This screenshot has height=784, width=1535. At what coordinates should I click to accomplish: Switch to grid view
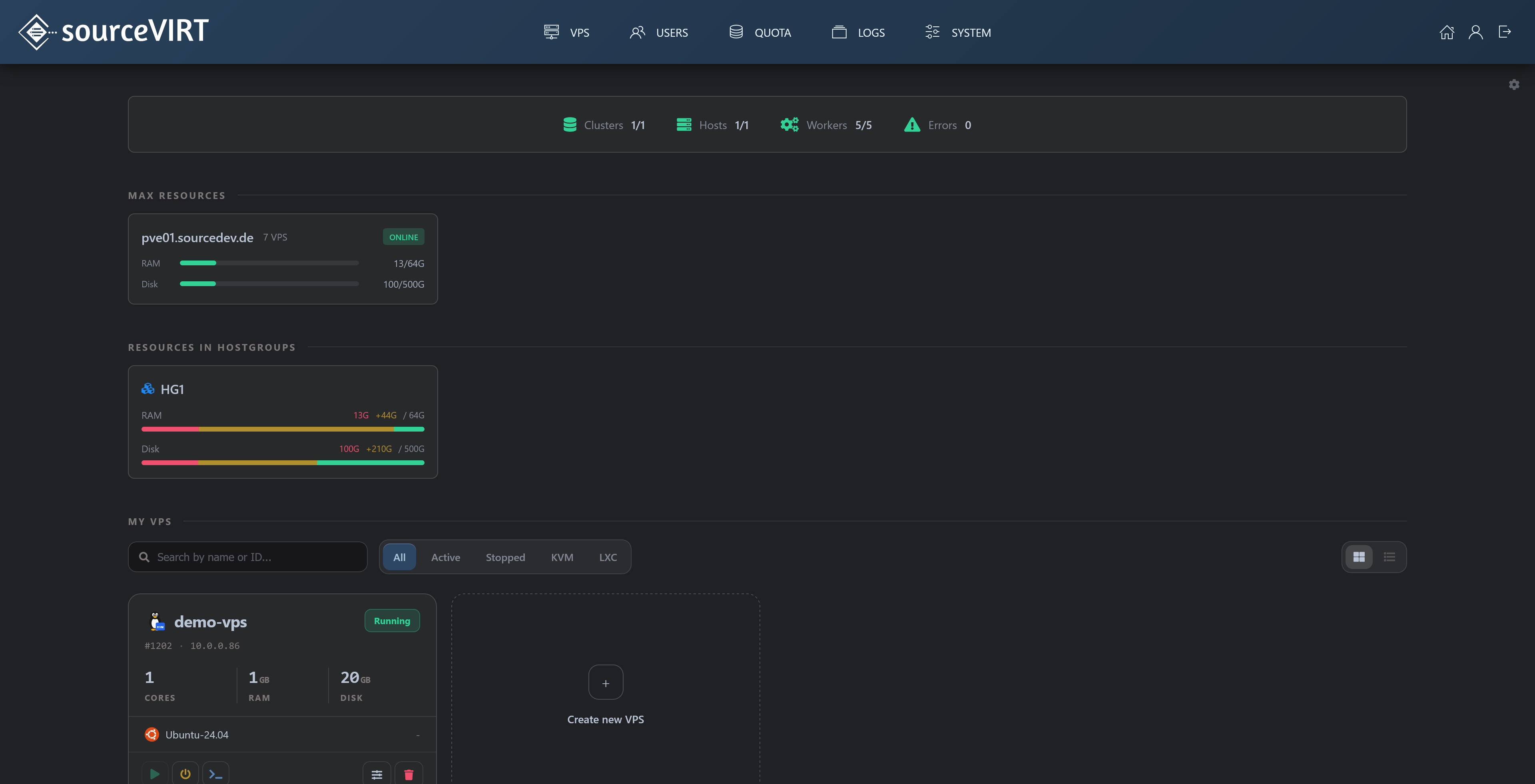pyautogui.click(x=1359, y=557)
